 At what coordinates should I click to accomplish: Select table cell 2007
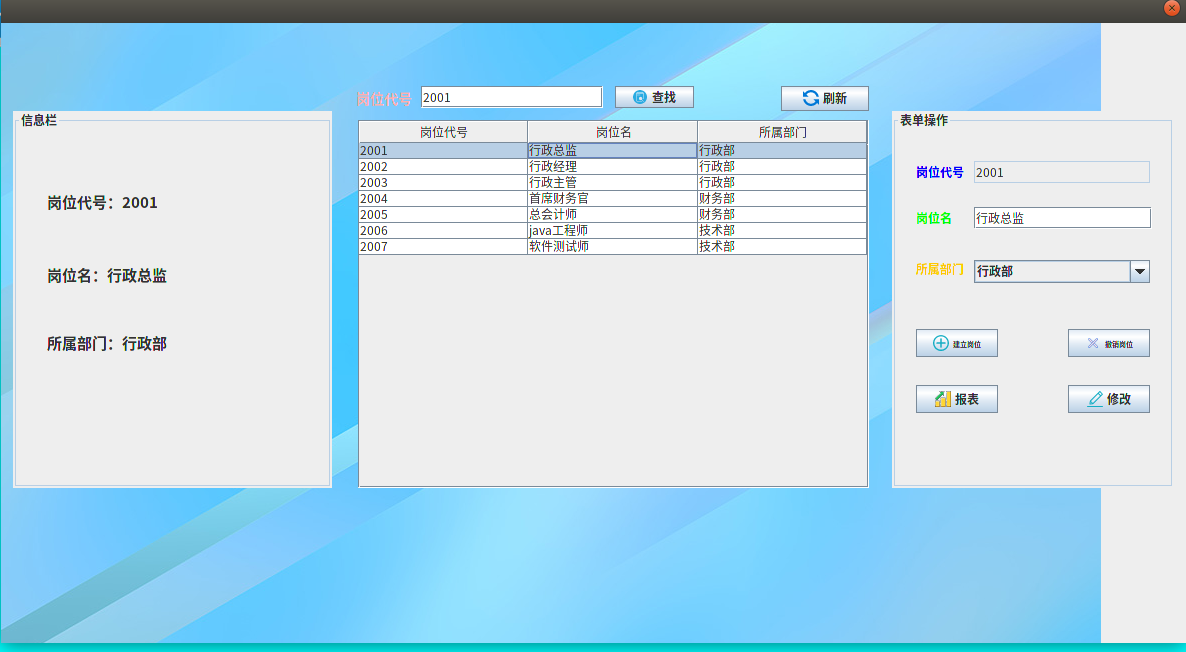click(x=443, y=246)
